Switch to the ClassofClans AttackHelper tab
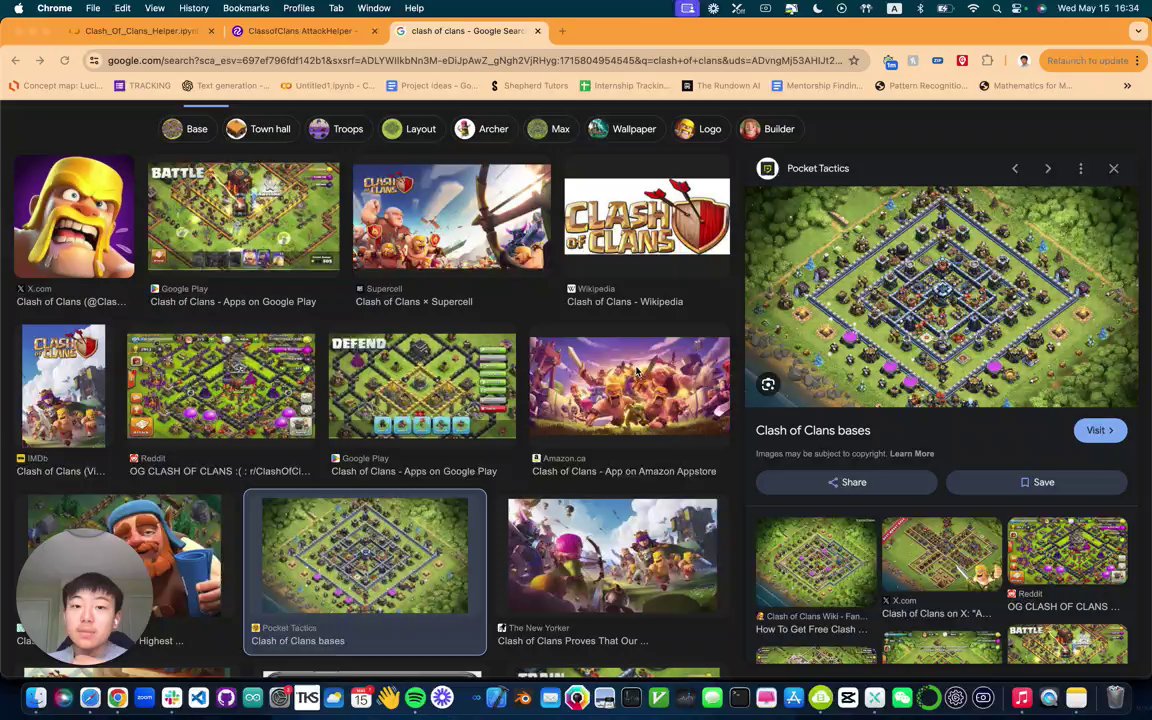The width and height of the screenshot is (1152, 720). tap(303, 31)
